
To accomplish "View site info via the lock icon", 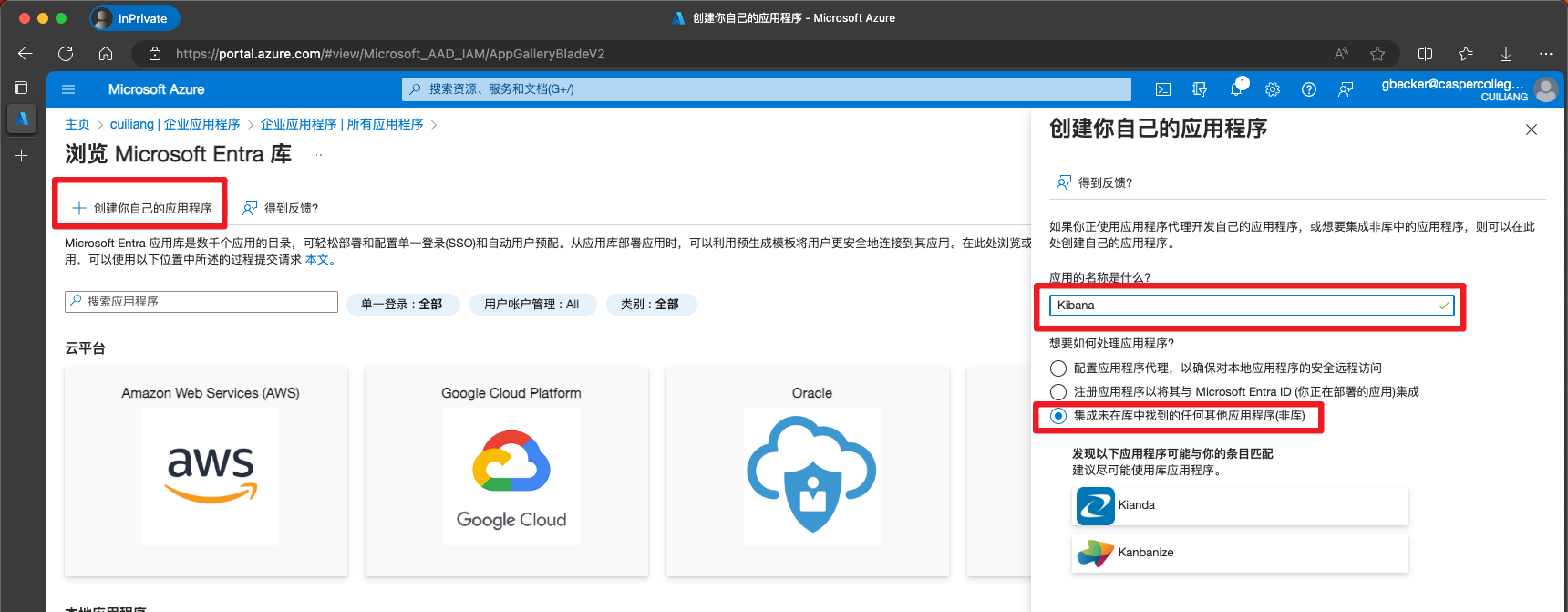I will coord(155,54).
